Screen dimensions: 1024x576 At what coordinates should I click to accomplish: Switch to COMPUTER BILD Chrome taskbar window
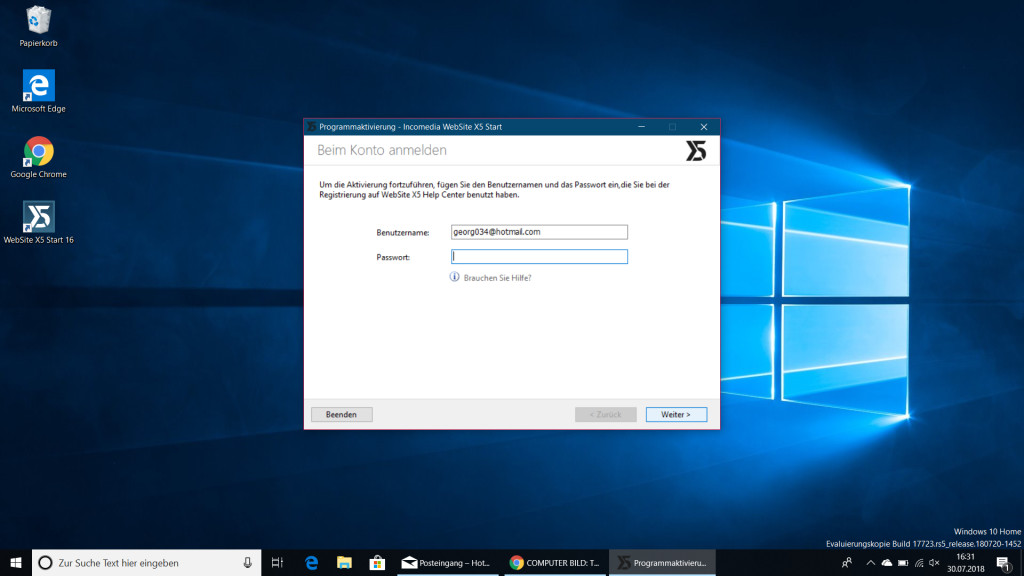tap(554, 562)
